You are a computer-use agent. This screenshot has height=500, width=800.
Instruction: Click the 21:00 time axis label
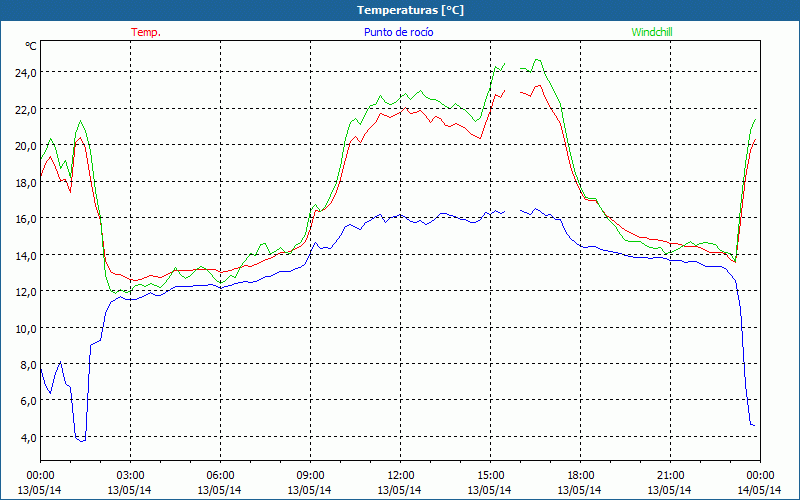coord(670,476)
